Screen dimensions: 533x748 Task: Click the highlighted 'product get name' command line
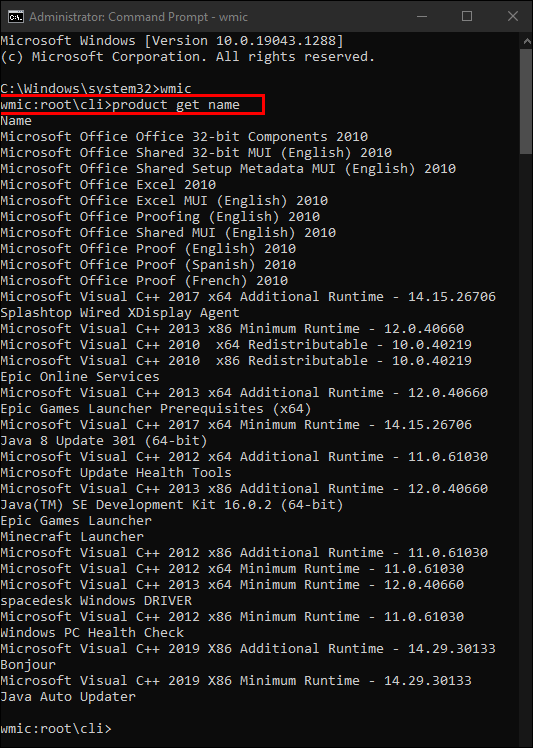pos(132,104)
